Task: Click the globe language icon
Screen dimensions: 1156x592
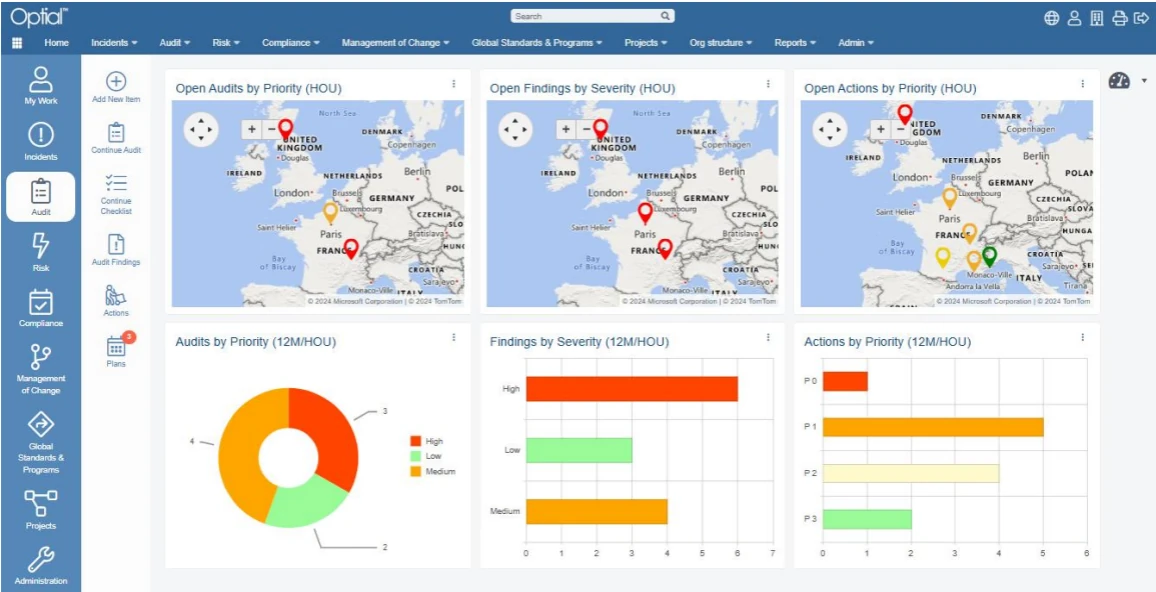Action: point(1052,18)
